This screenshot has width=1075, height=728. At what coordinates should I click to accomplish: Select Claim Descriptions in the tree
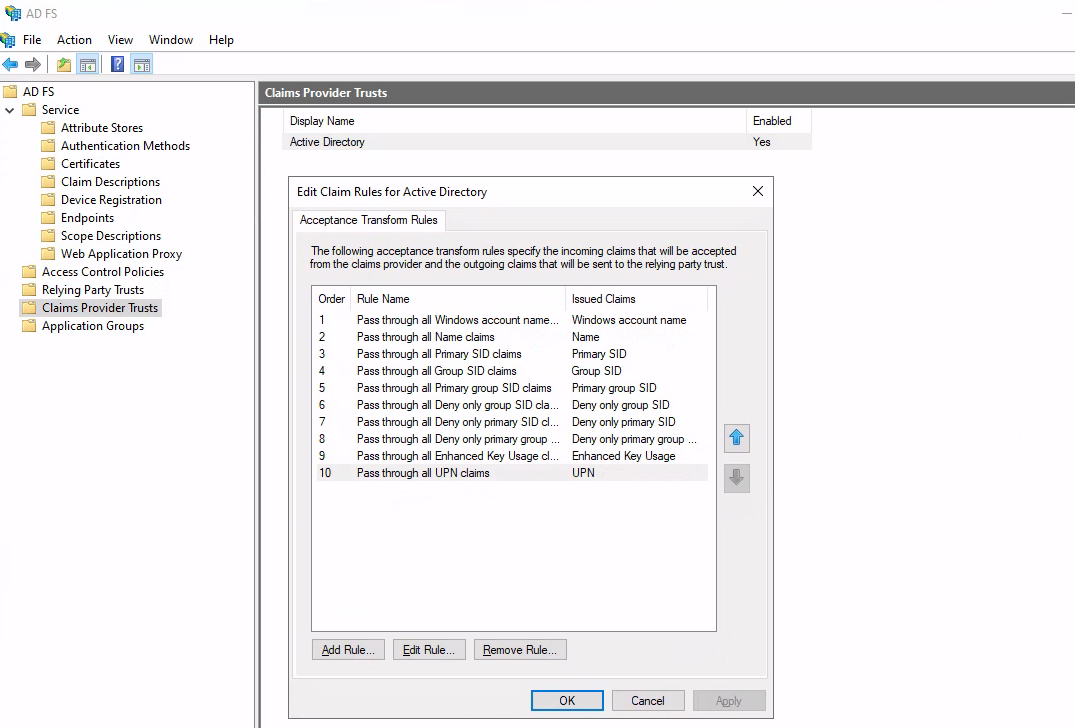pos(110,182)
